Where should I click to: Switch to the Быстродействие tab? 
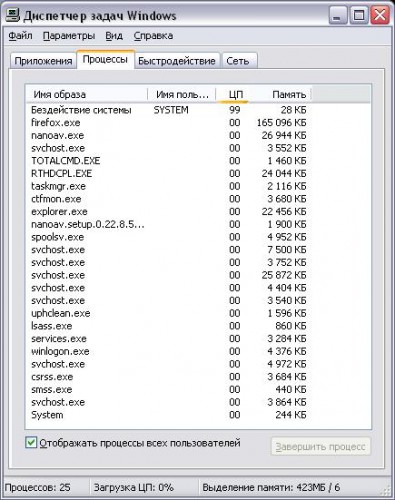pyautogui.click(x=177, y=61)
